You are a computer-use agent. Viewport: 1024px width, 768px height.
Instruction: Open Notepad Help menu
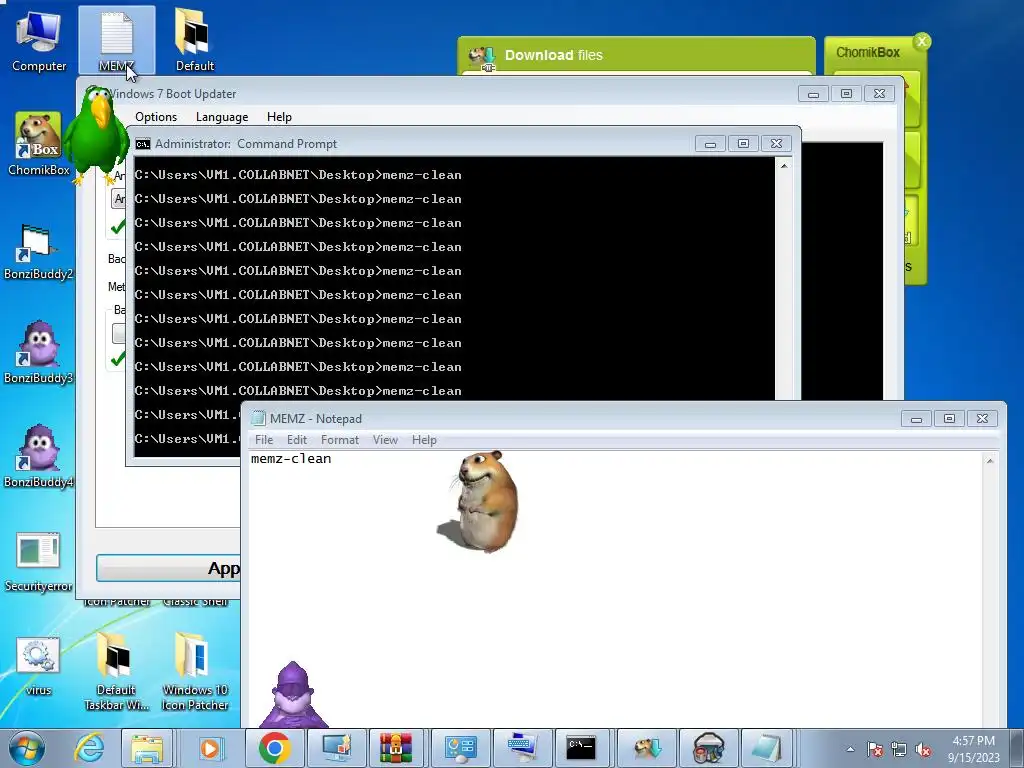tap(424, 440)
